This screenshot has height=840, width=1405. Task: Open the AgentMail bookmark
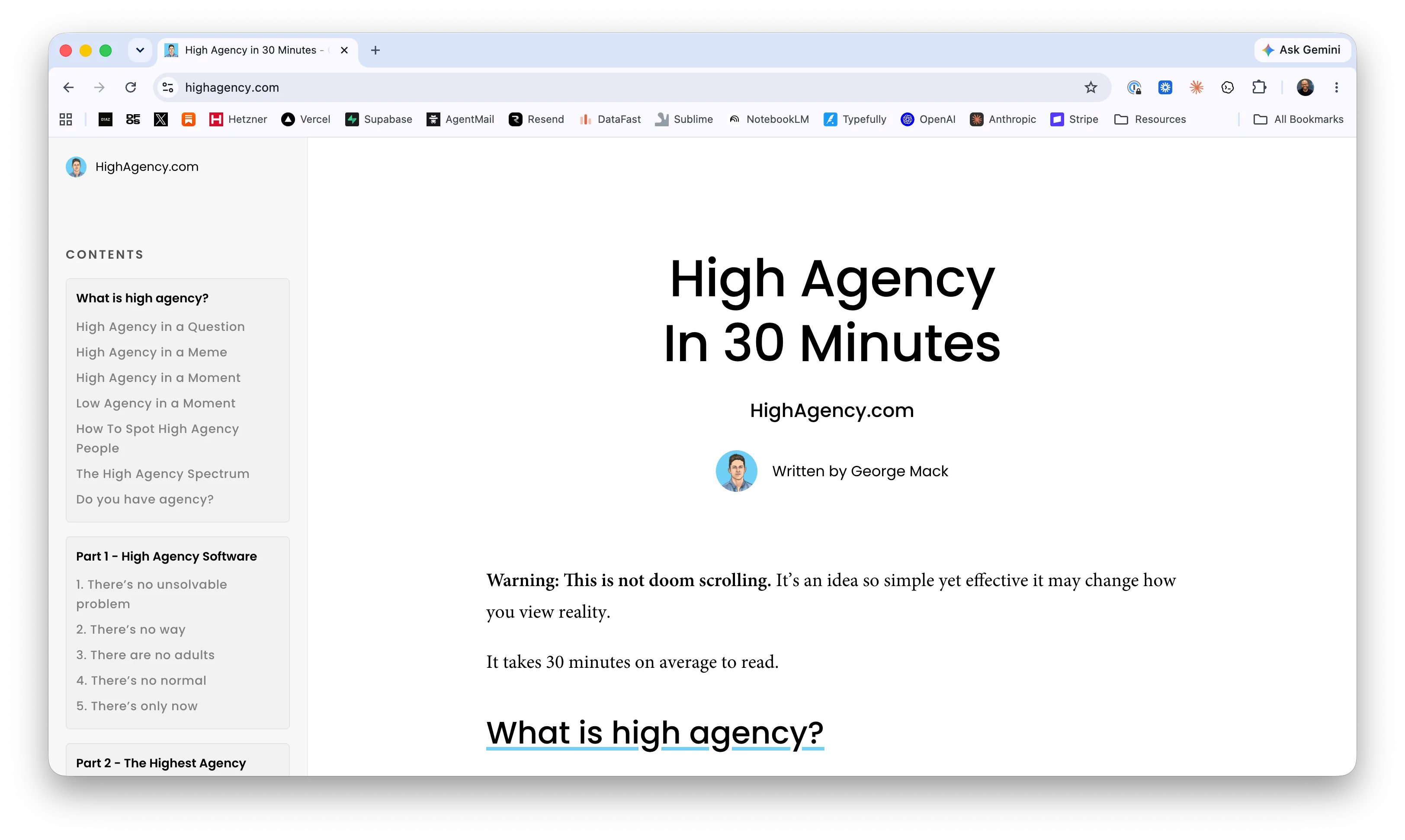pos(460,119)
